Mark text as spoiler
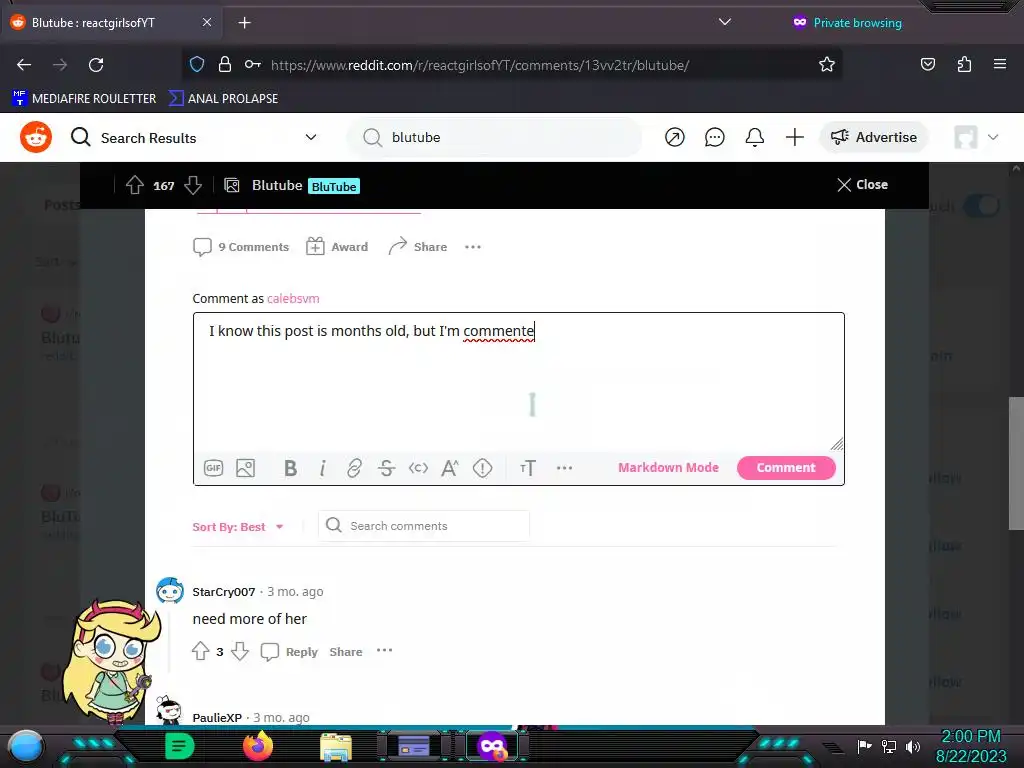The image size is (1024, 768). [x=483, y=468]
